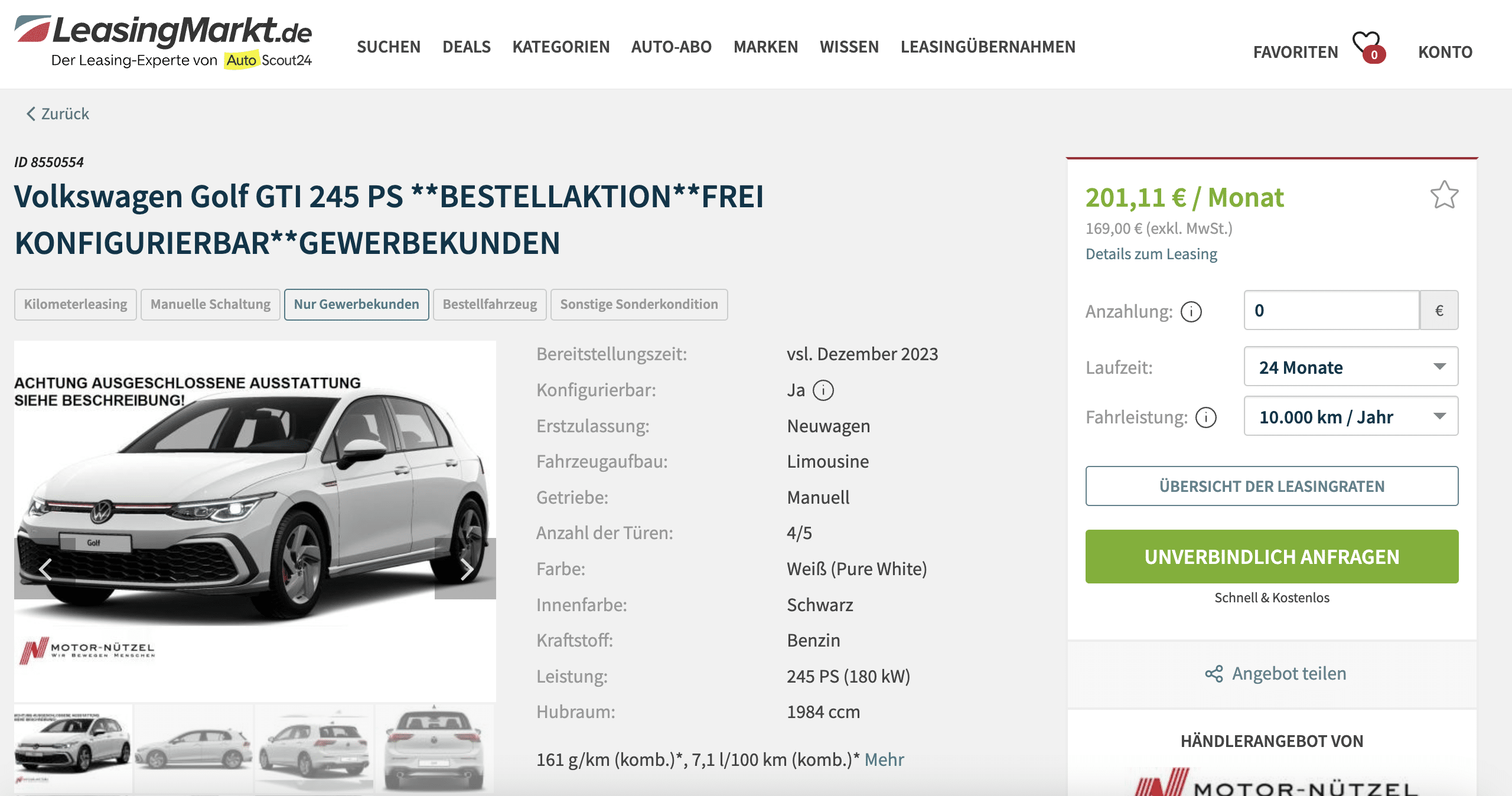Open the Fahrleistung 10.000 km dropdown

point(1351,416)
